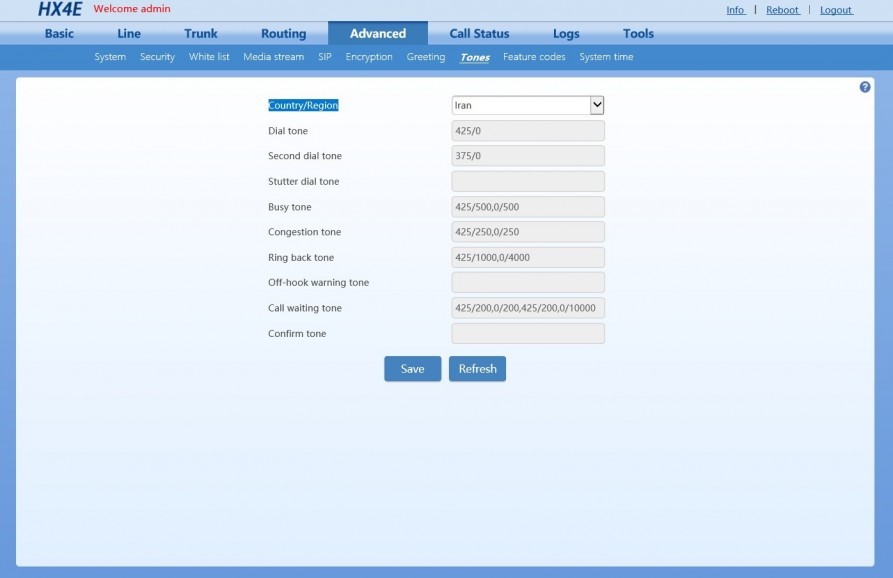Click the Refresh button
893x578 pixels.
(477, 369)
